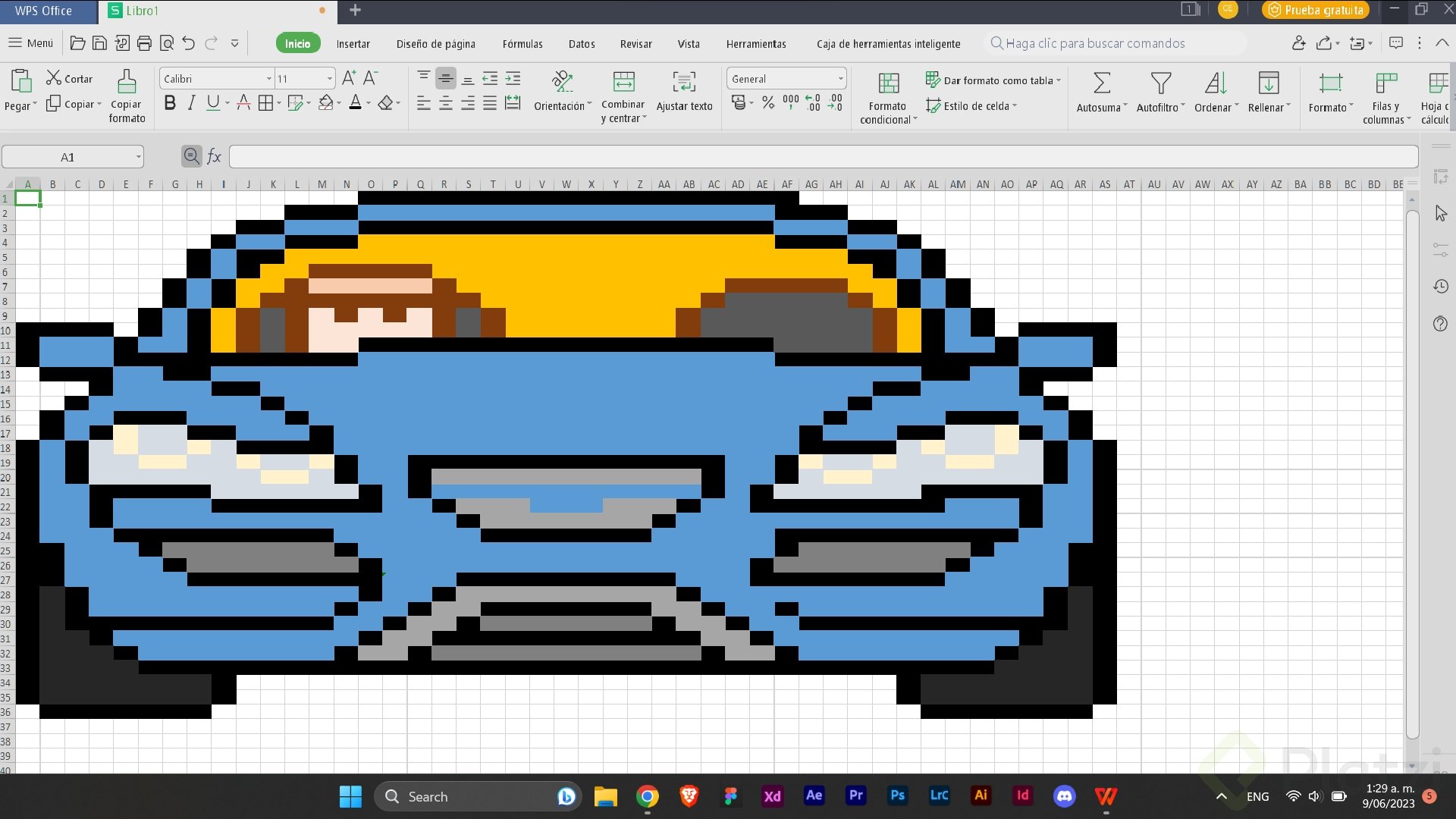The image size is (1456, 819).
Task: Click Ajustar texto
Action: 684,91
